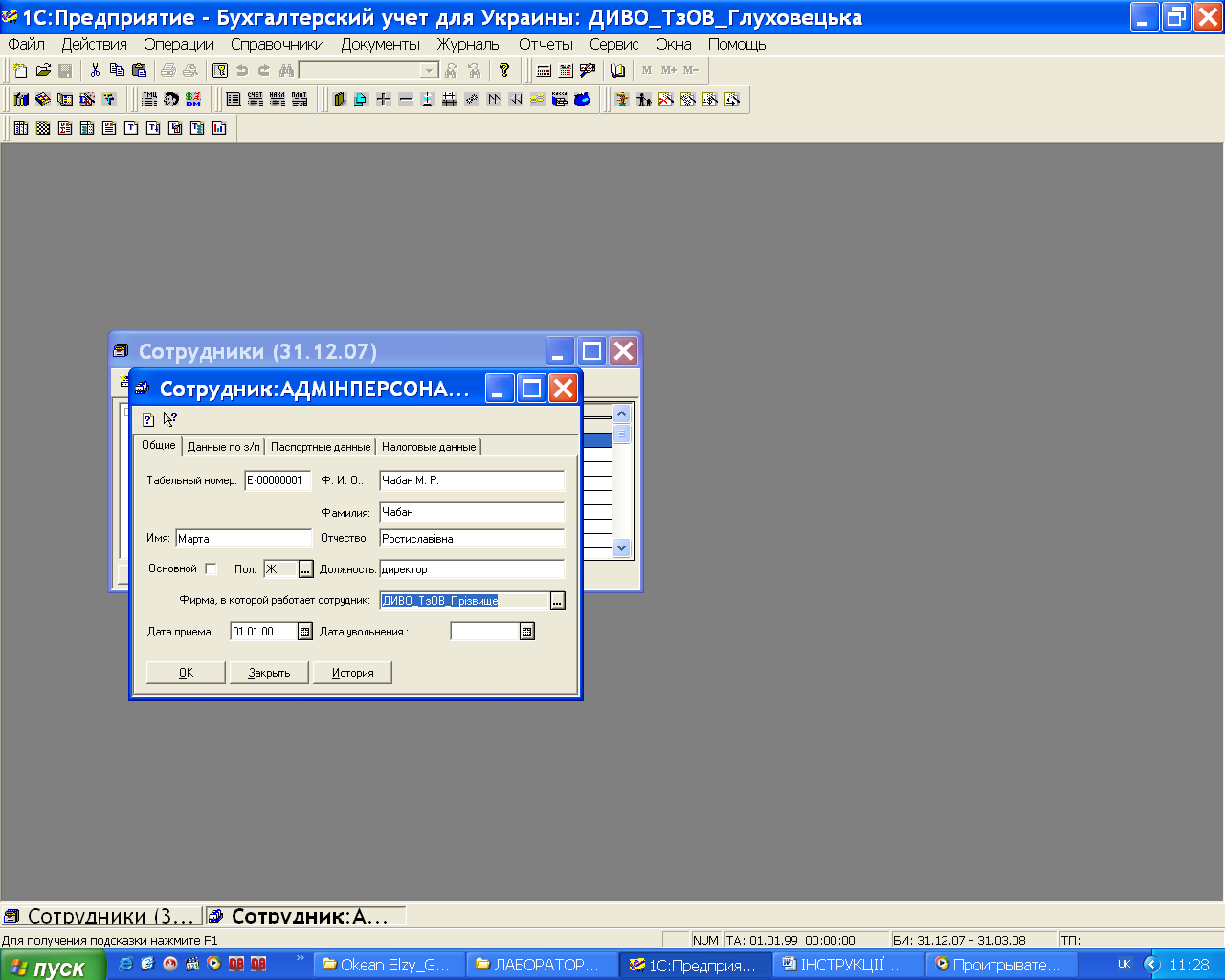Open the Calculator icon in the toolbar
This screenshot has width=1225, height=980.
[x=544, y=70]
